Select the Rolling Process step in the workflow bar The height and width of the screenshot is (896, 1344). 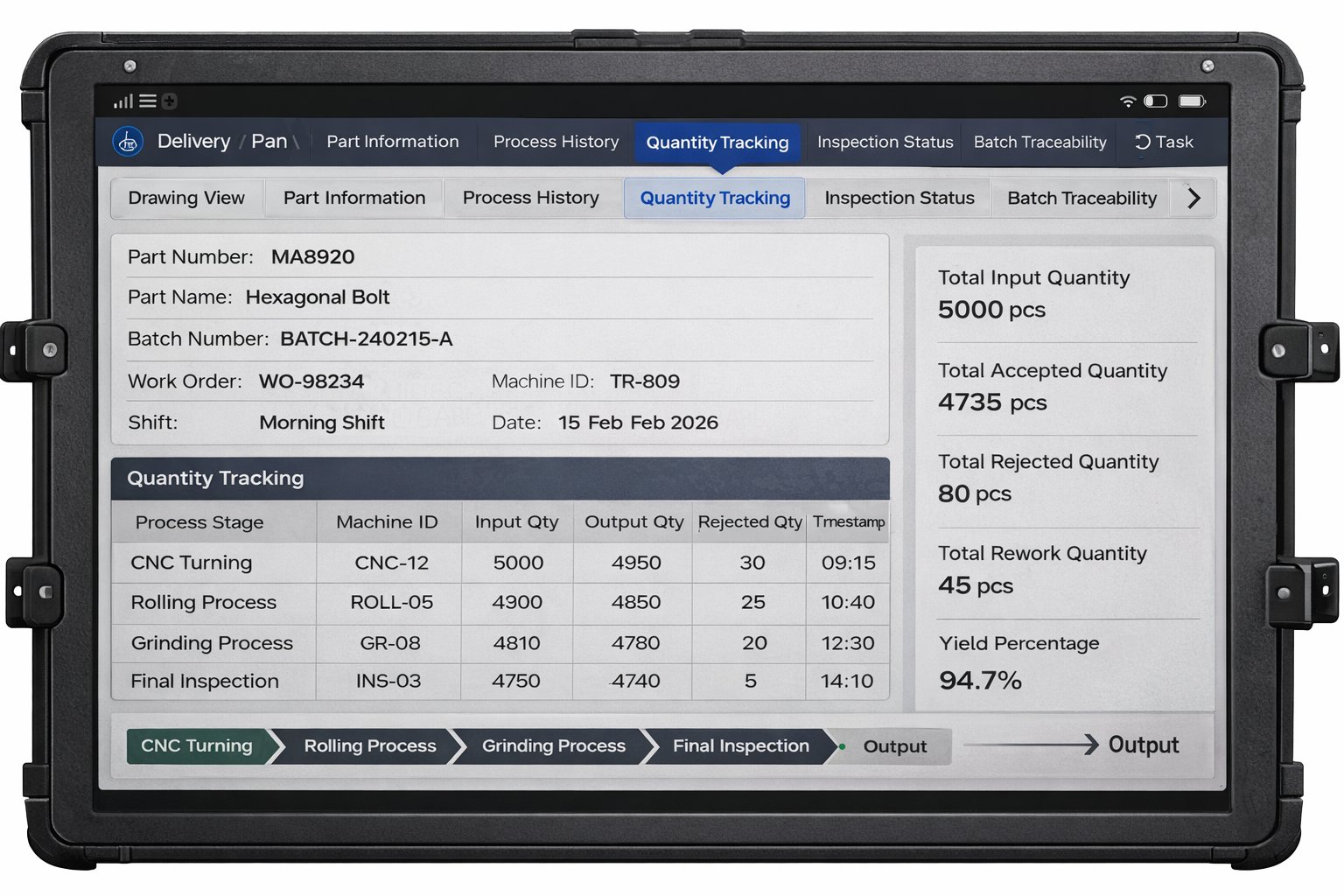point(370,746)
